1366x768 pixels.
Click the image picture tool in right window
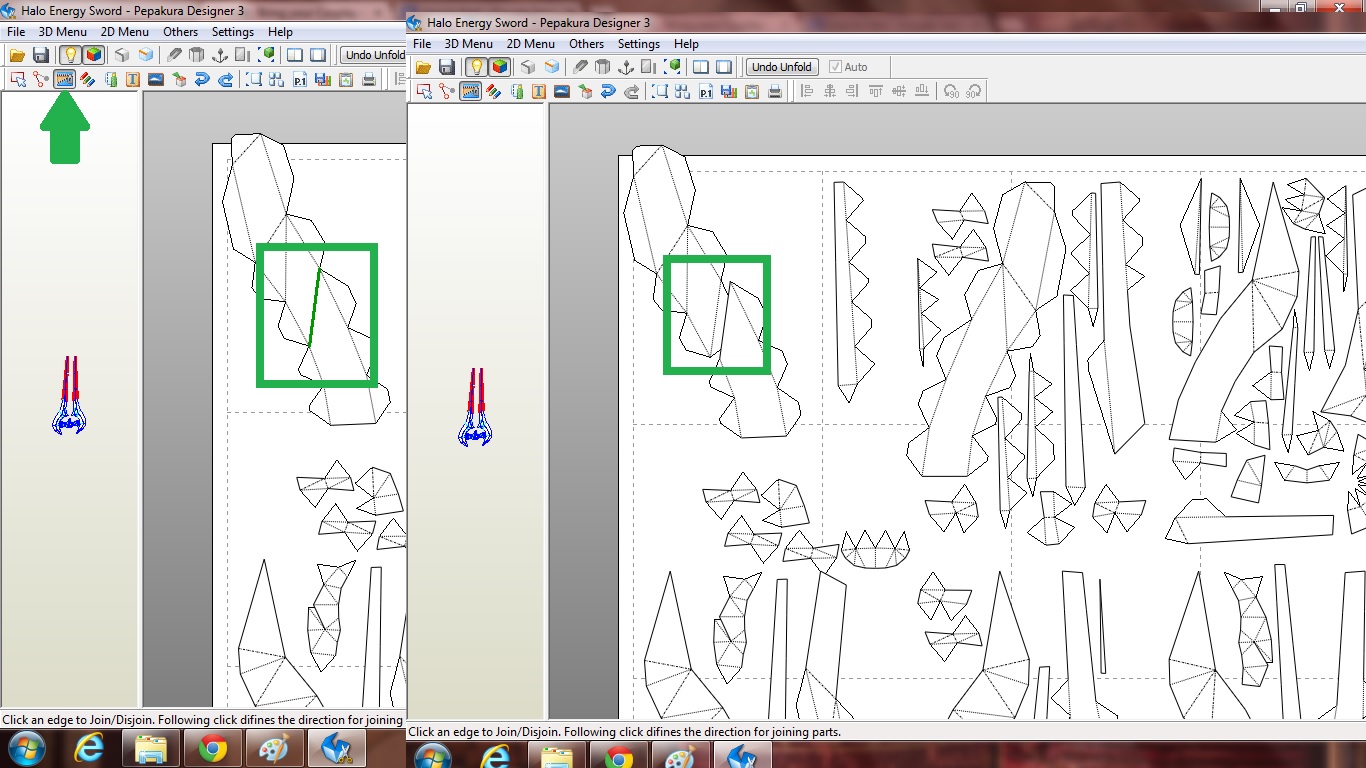point(562,92)
